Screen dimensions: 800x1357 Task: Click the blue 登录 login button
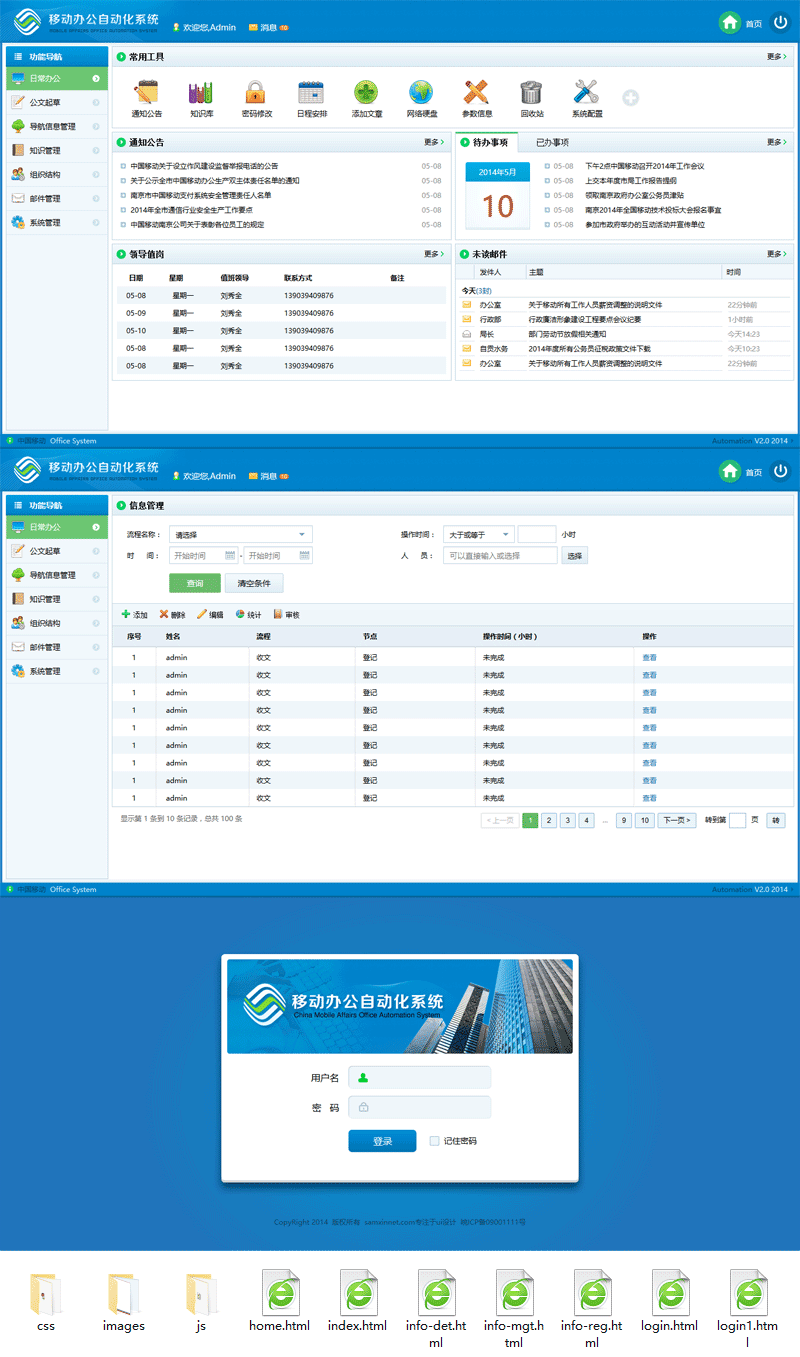point(381,1141)
